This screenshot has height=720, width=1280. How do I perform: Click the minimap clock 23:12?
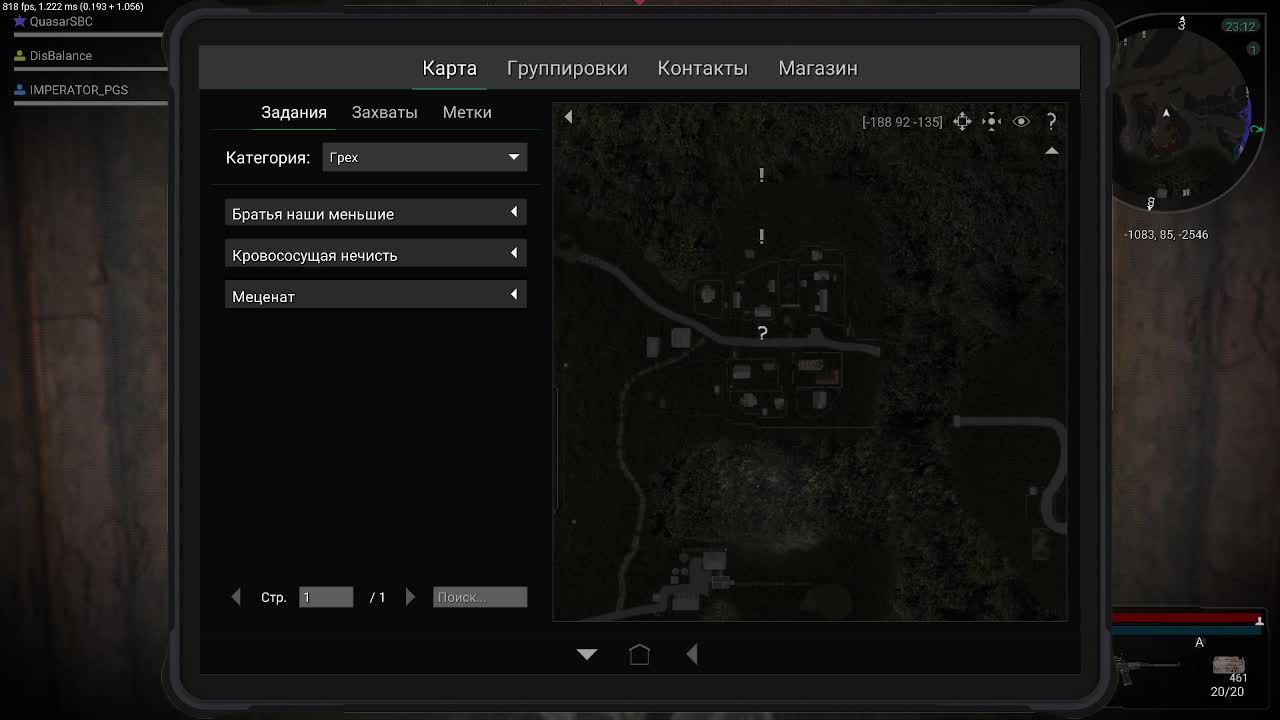[1240, 27]
